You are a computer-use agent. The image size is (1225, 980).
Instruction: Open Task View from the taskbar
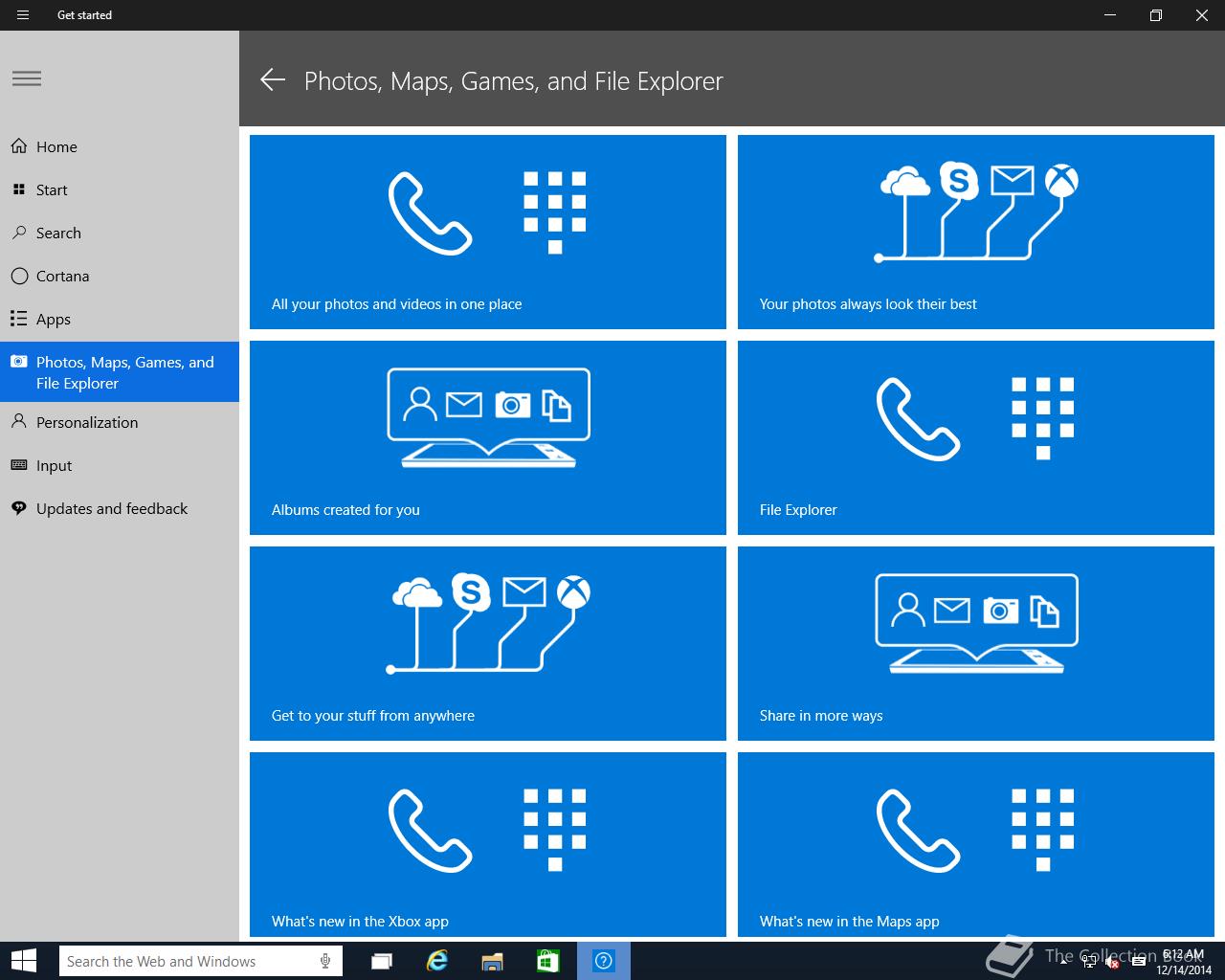(x=382, y=961)
